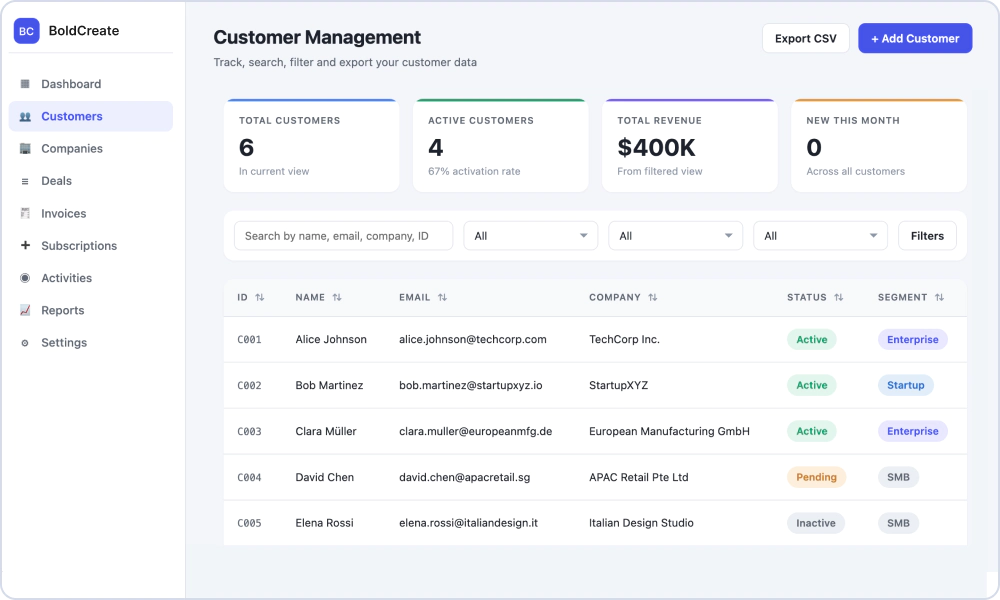Sort table by Segment column arrows
This screenshot has width=1000, height=600.
[939, 297]
